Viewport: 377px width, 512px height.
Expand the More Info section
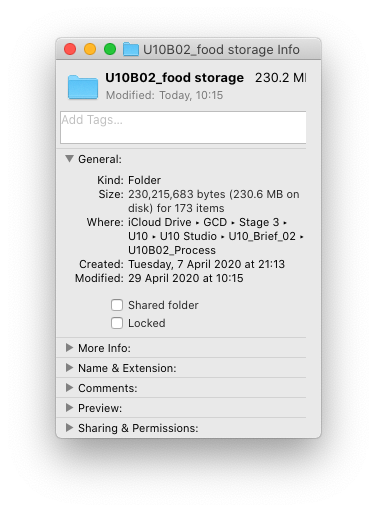coord(69,348)
